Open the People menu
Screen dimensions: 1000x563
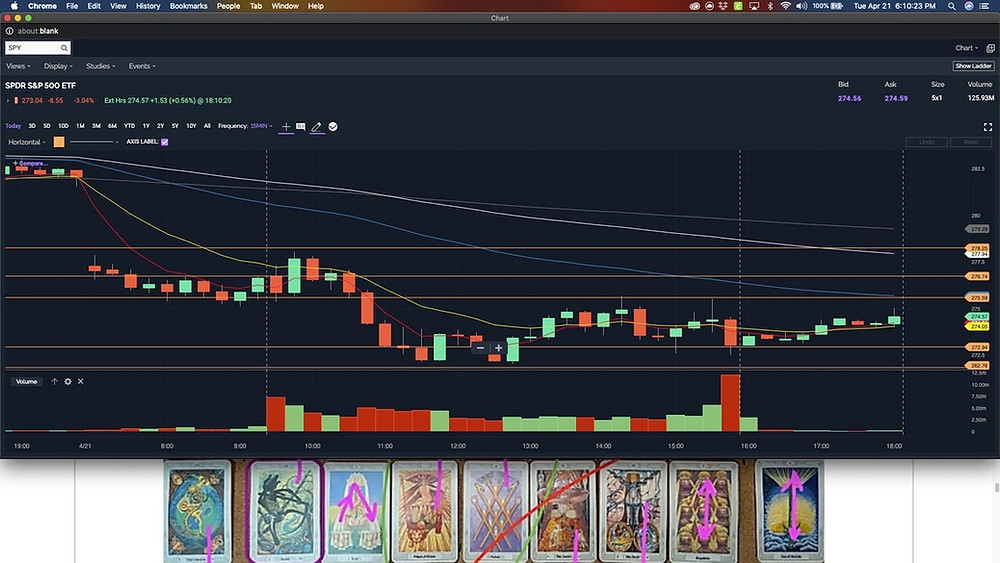click(228, 6)
